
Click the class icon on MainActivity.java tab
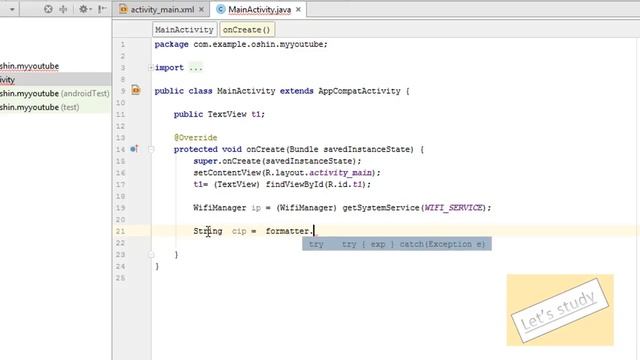(221, 9)
